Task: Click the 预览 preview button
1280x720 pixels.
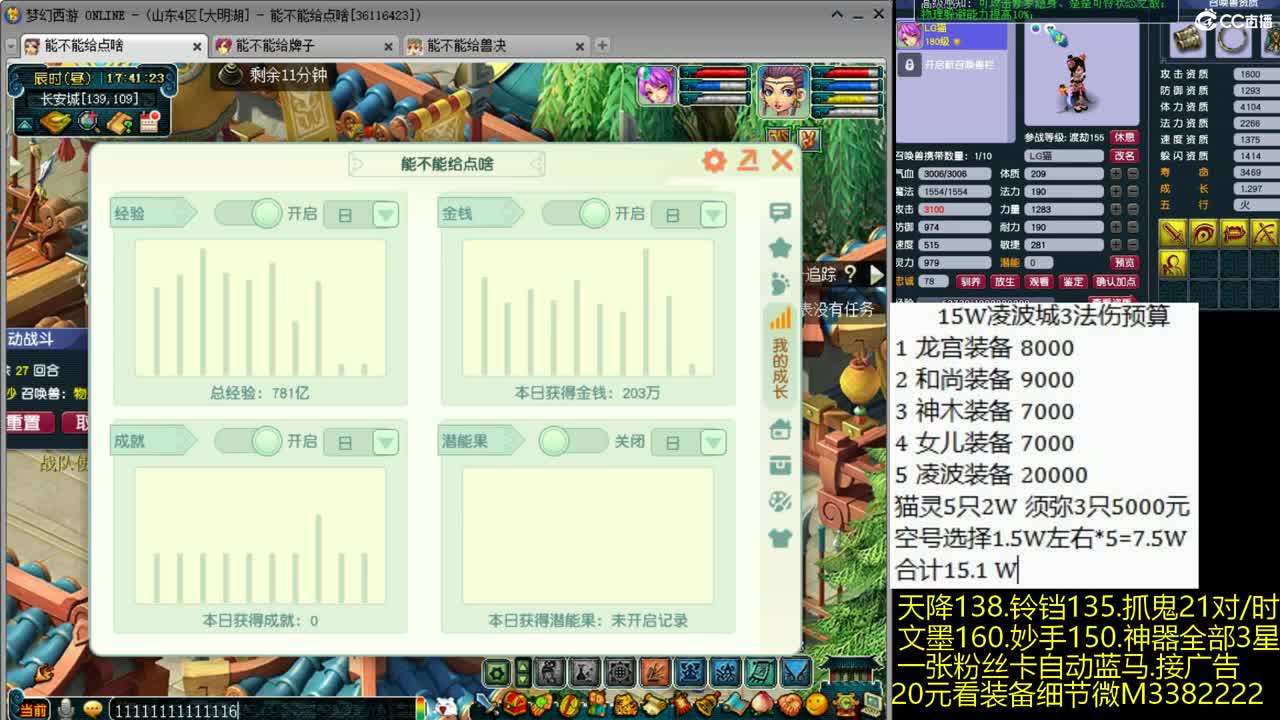Action: [1125, 263]
